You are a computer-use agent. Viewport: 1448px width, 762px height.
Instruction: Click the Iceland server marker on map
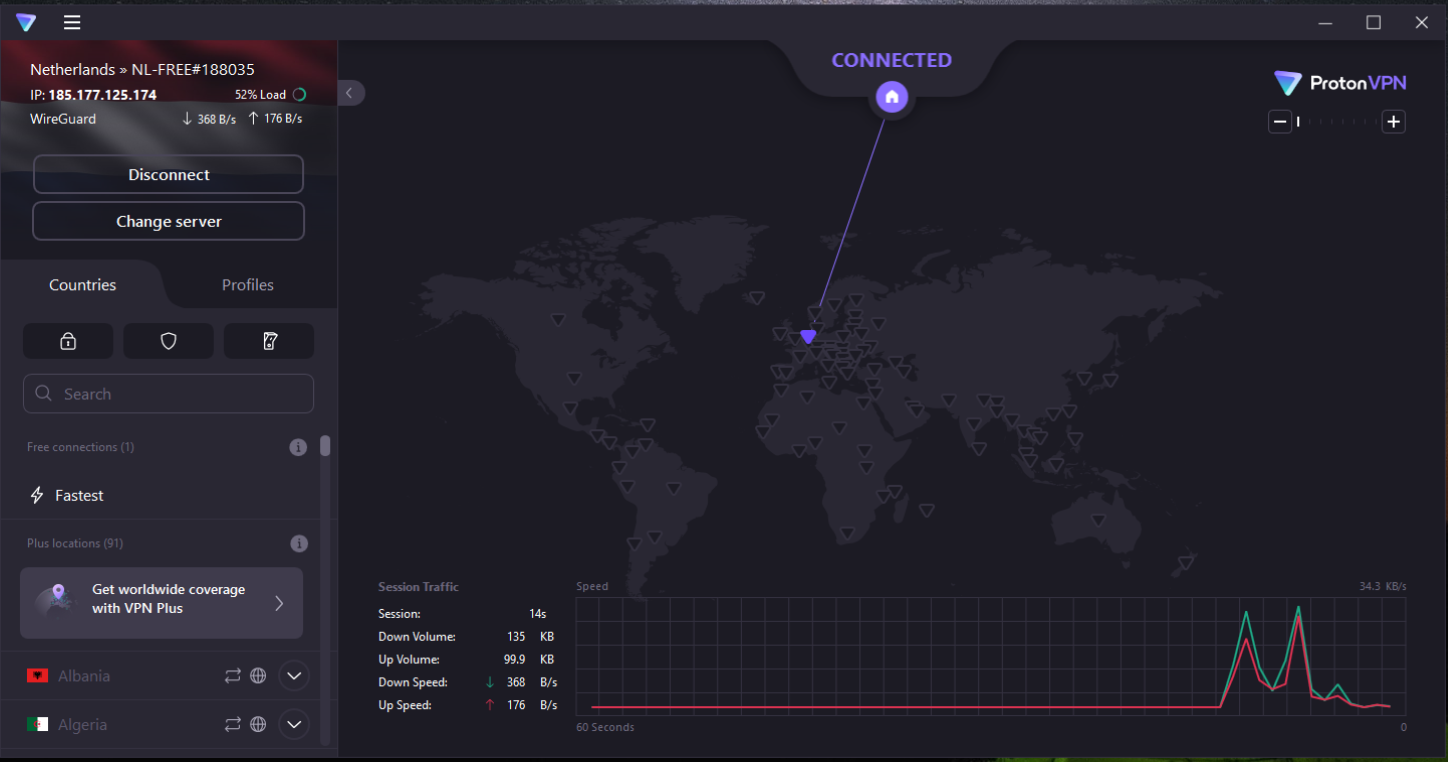pos(757,297)
